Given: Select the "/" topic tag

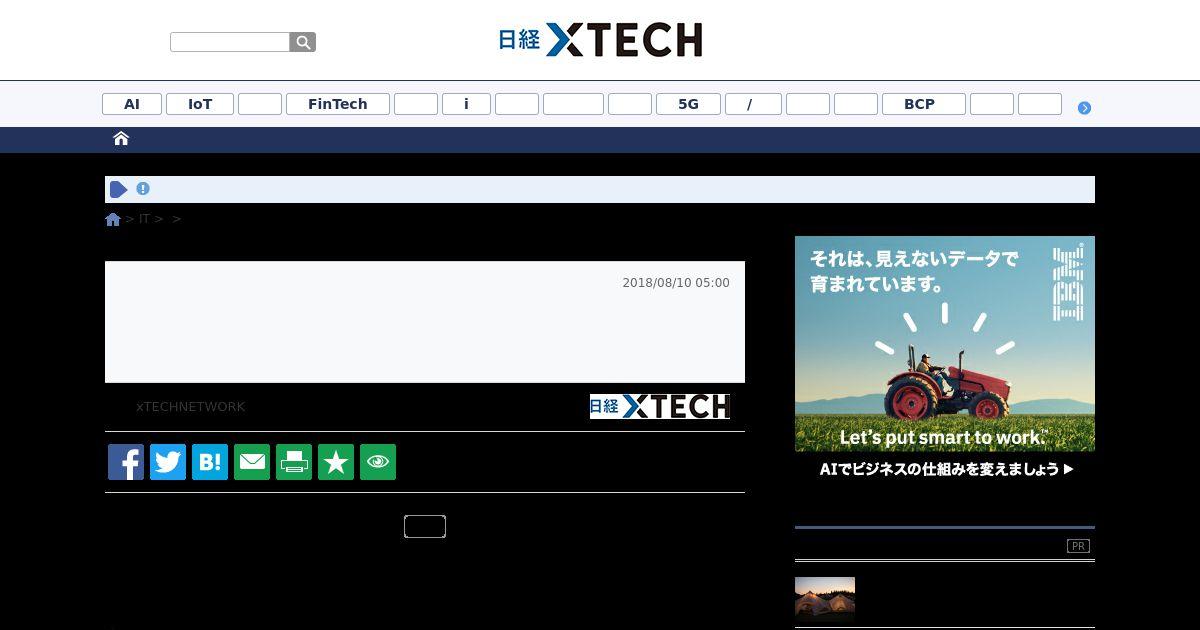Looking at the screenshot, I should [x=753, y=104].
